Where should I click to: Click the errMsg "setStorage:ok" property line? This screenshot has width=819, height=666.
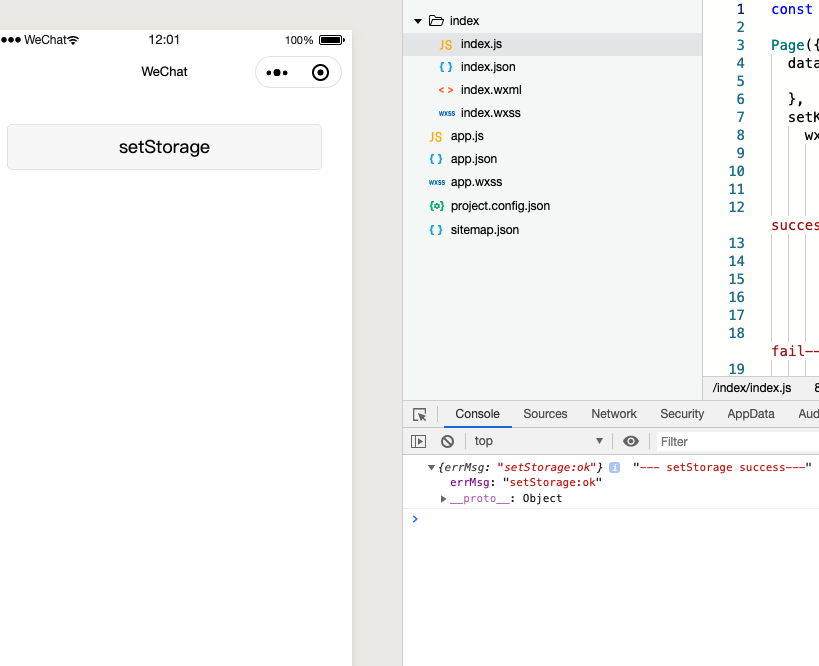[x=526, y=483]
